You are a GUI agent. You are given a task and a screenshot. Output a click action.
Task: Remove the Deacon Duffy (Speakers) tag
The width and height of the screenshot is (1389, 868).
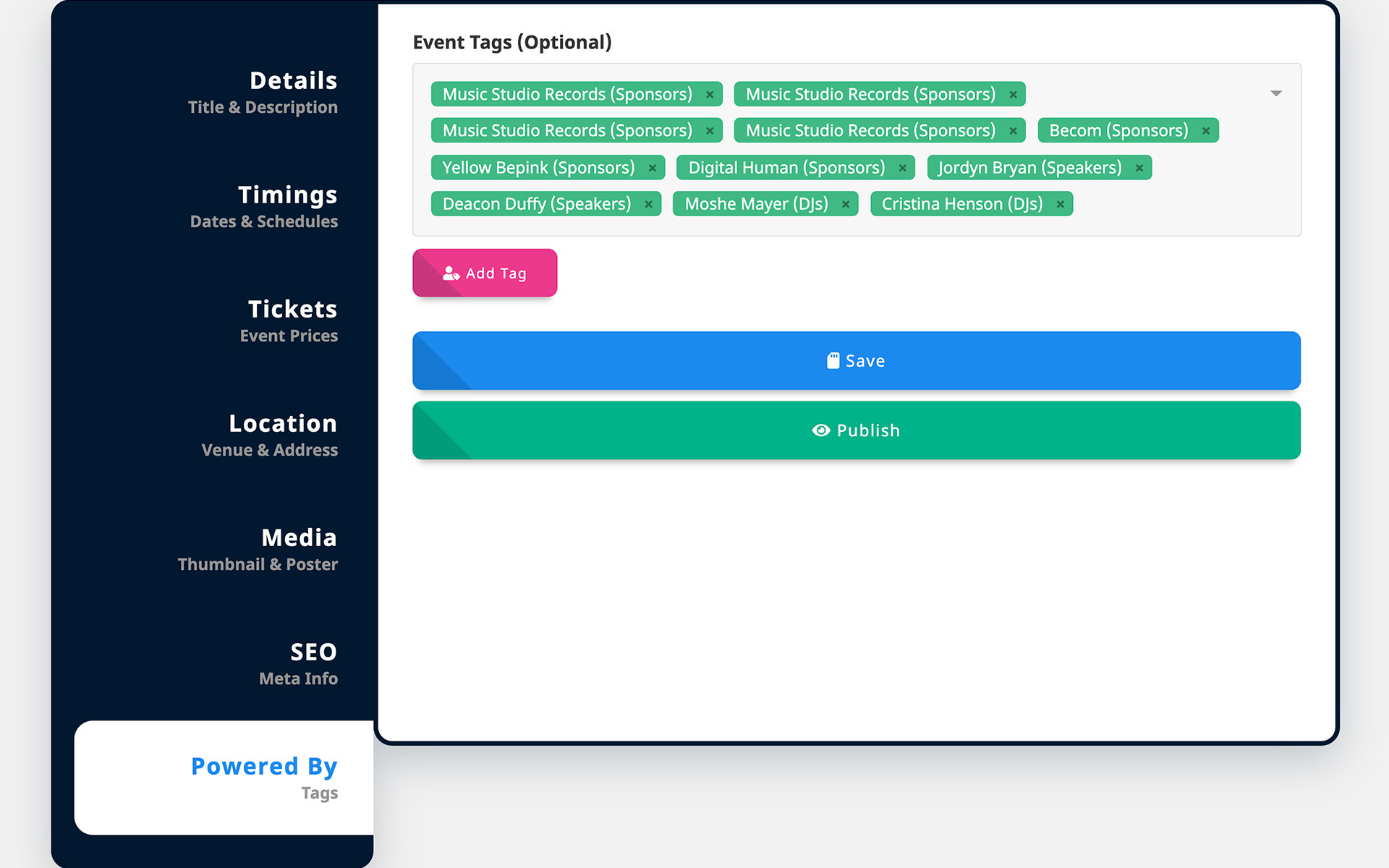pos(648,205)
